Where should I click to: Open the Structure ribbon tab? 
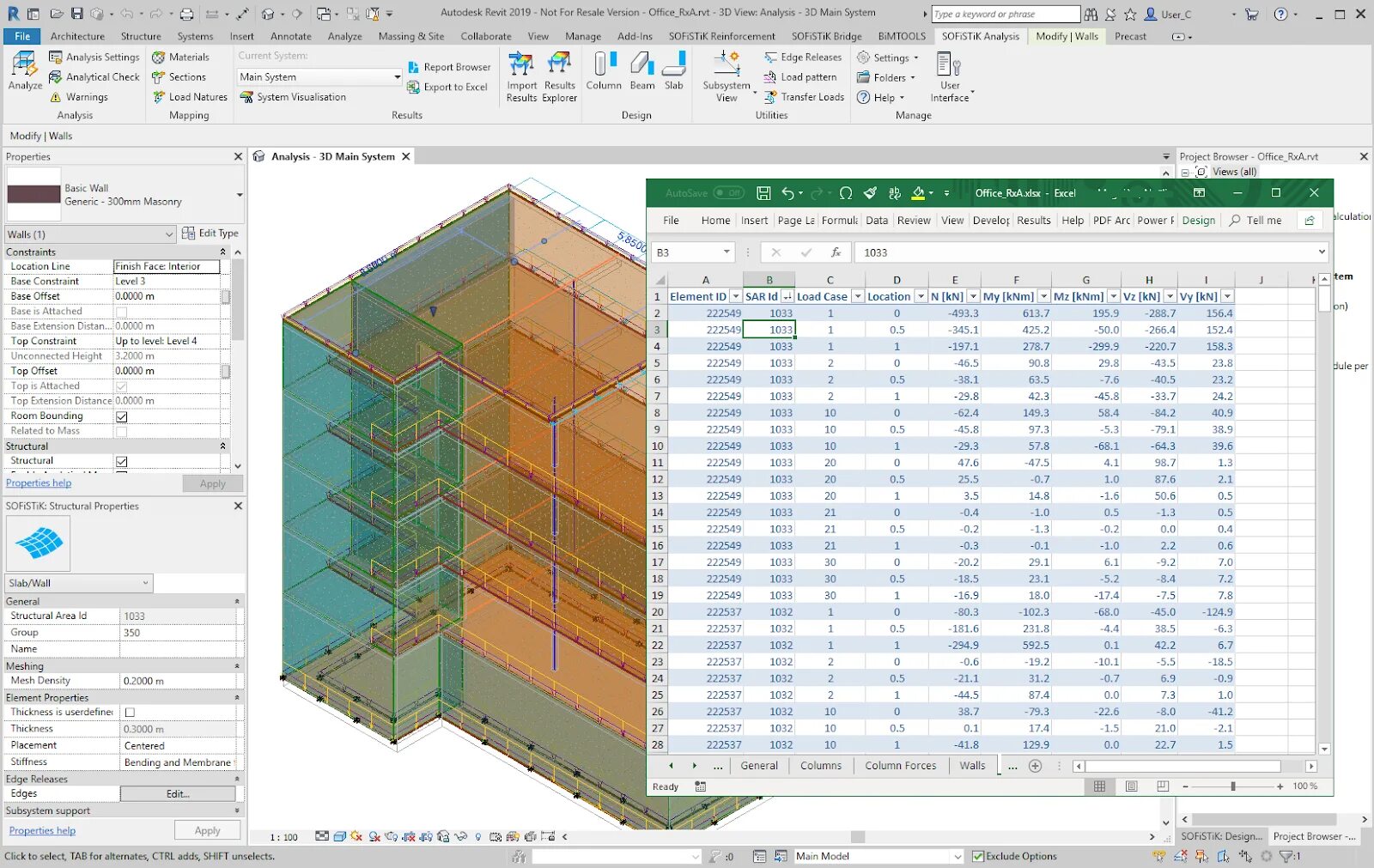[x=141, y=36]
